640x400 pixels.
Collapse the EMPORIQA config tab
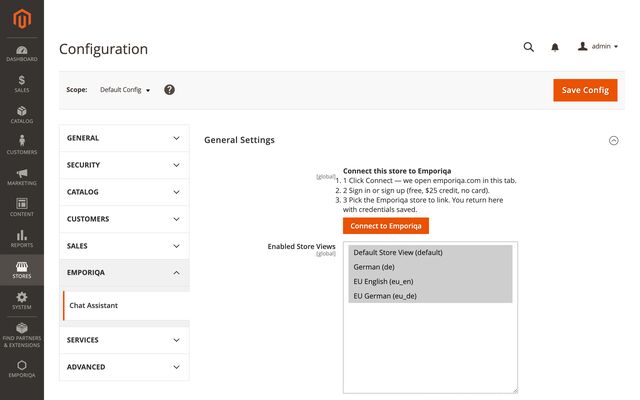point(124,273)
